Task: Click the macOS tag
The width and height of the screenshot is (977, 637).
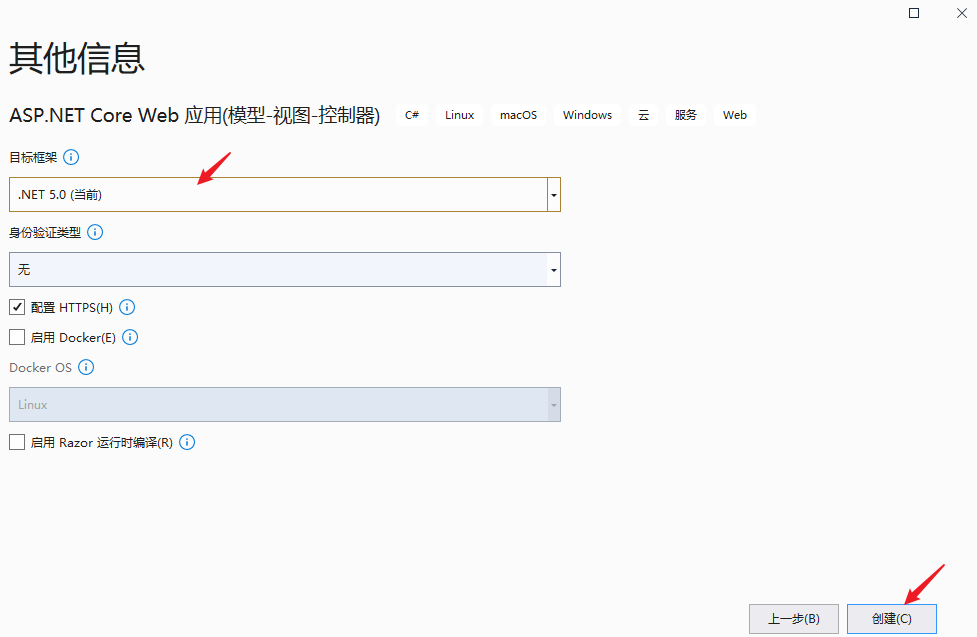Action: tap(518, 115)
